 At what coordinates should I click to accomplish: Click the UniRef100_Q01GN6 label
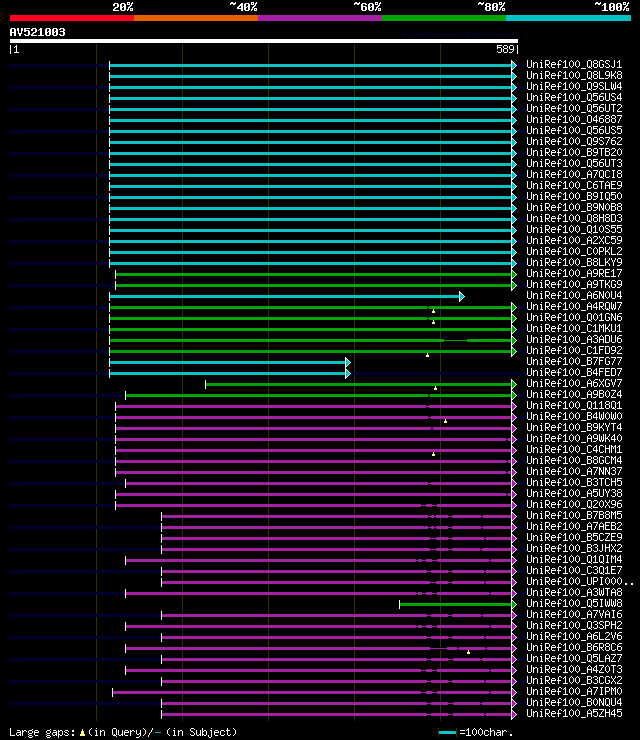[574, 317]
